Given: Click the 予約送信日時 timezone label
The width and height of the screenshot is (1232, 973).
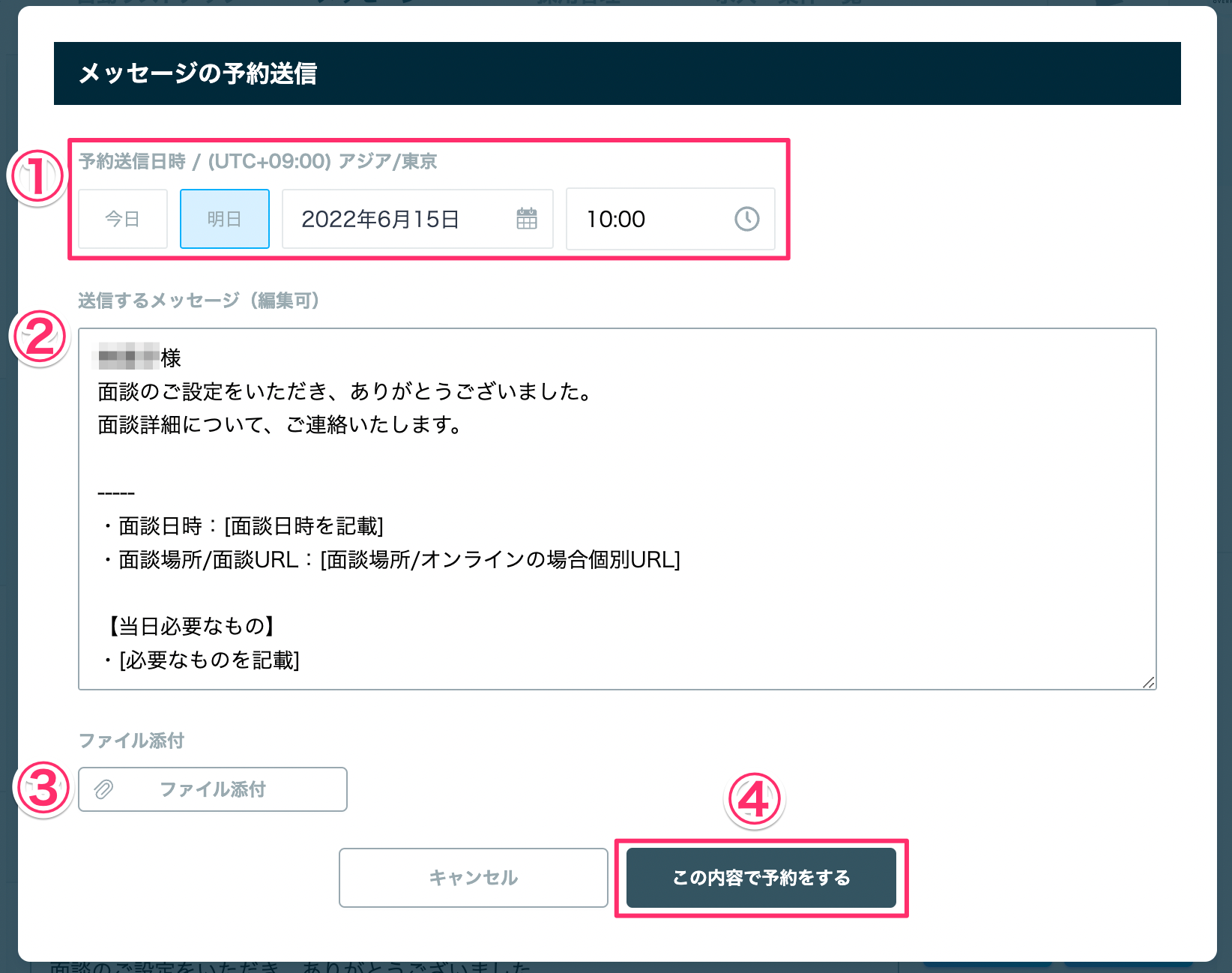Looking at the screenshot, I should 258,161.
